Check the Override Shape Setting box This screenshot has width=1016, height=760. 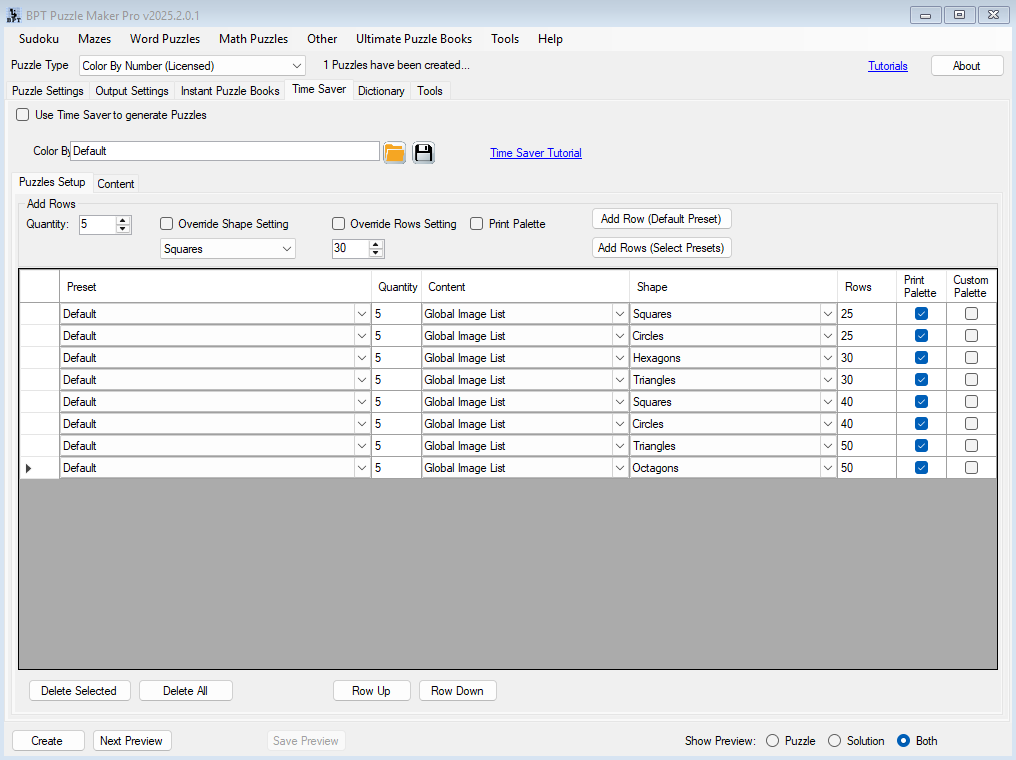pyautogui.click(x=167, y=224)
